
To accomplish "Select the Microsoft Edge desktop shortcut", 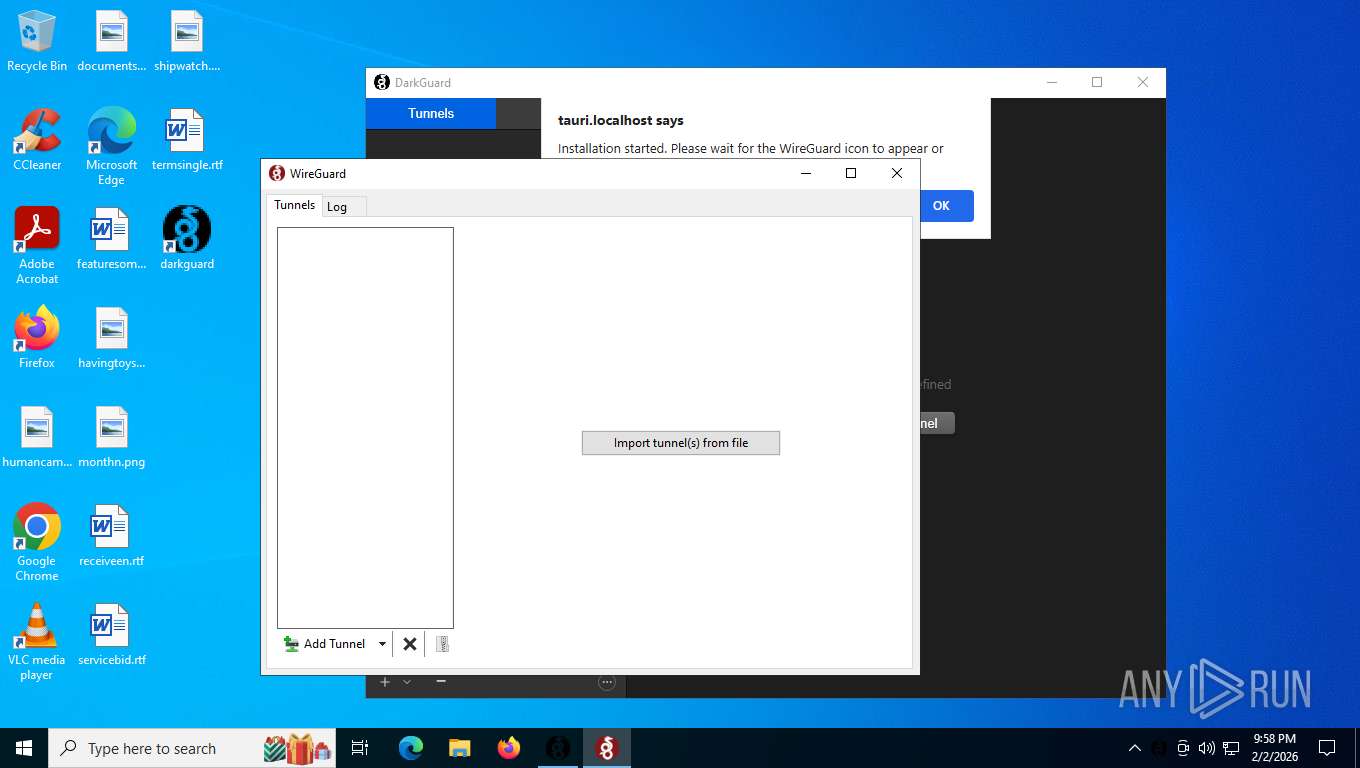I will click(x=111, y=147).
